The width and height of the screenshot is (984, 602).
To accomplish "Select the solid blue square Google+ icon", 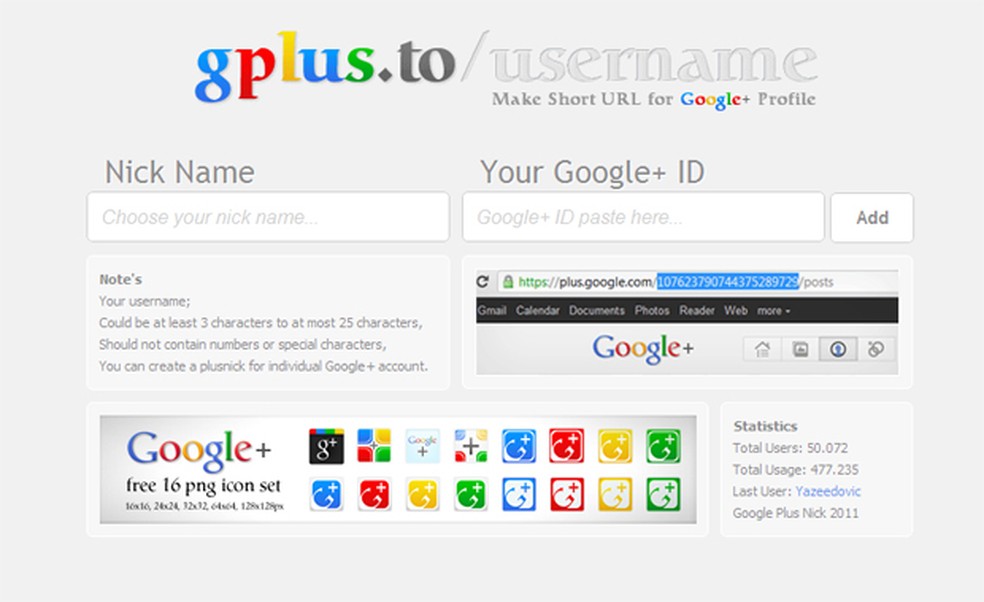I will tap(519, 446).
